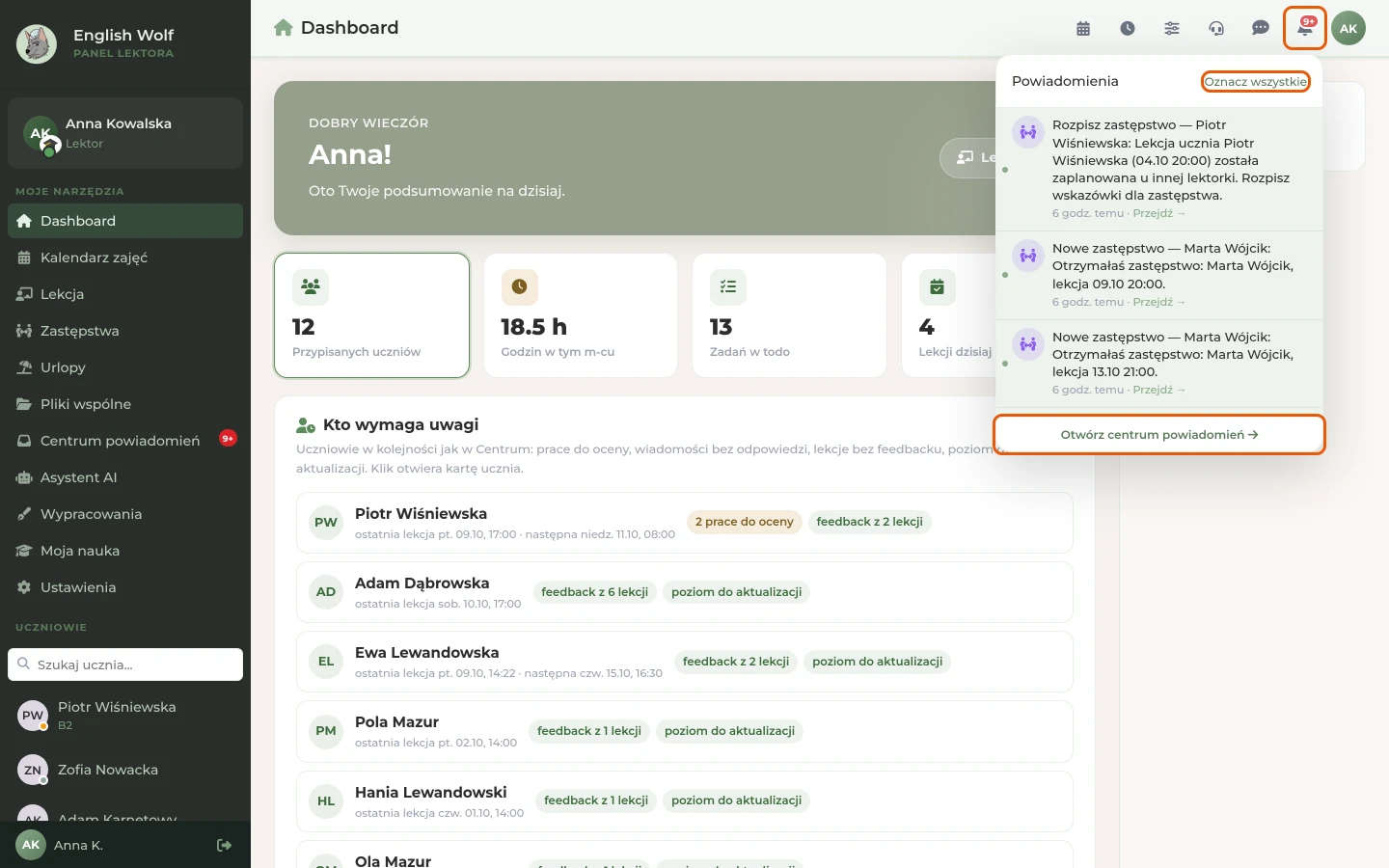The width and height of the screenshot is (1389, 868).
Task: Click the '2 prace do oceny' badge
Action: 745,522
